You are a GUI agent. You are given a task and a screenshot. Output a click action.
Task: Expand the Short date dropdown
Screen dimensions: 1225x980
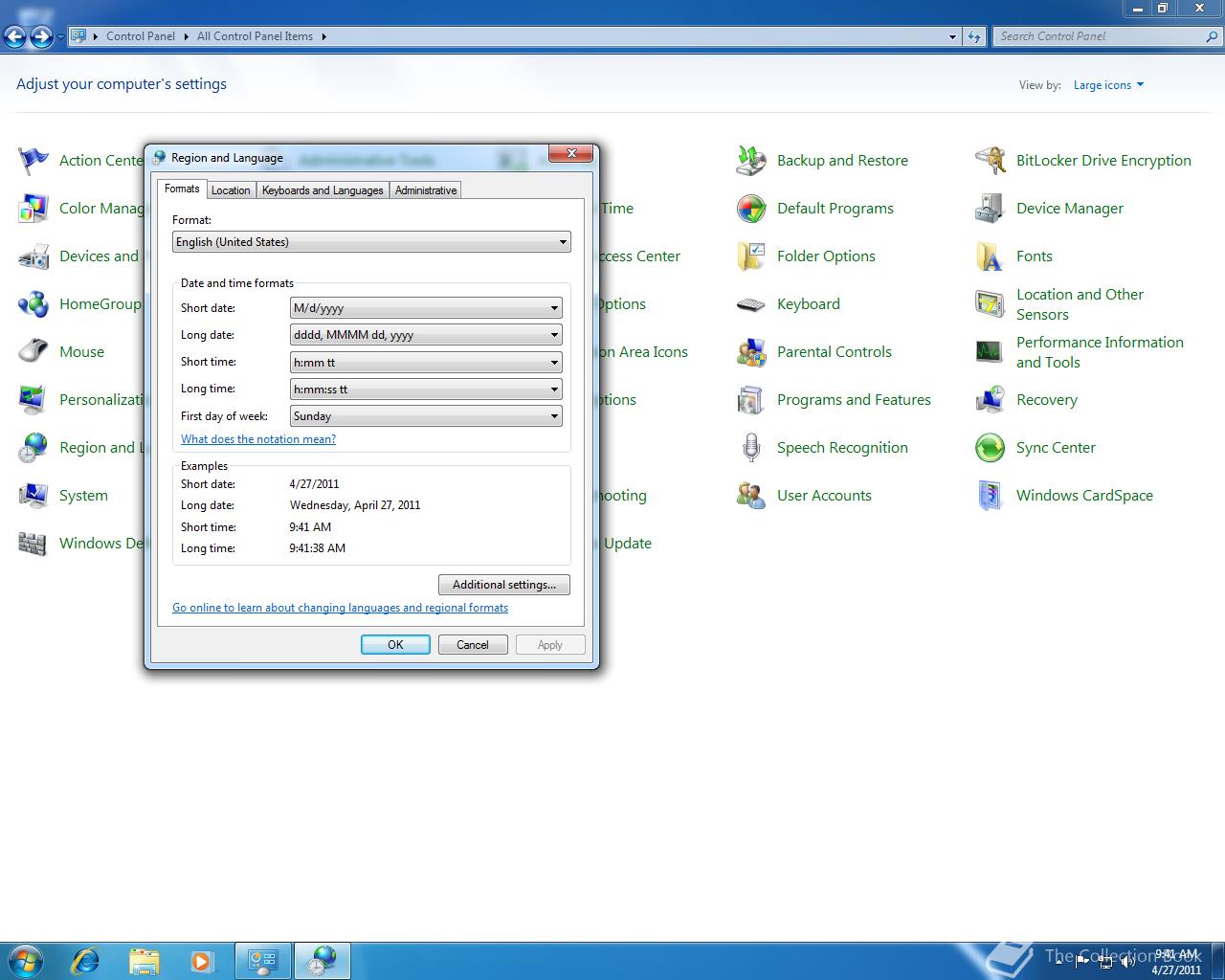click(554, 308)
